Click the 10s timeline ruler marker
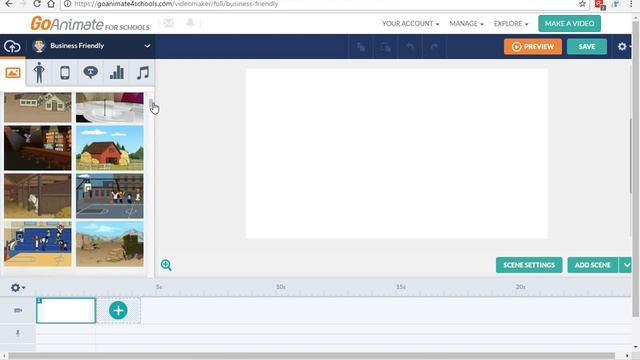Viewport: 640px width, 360px height. click(x=281, y=287)
